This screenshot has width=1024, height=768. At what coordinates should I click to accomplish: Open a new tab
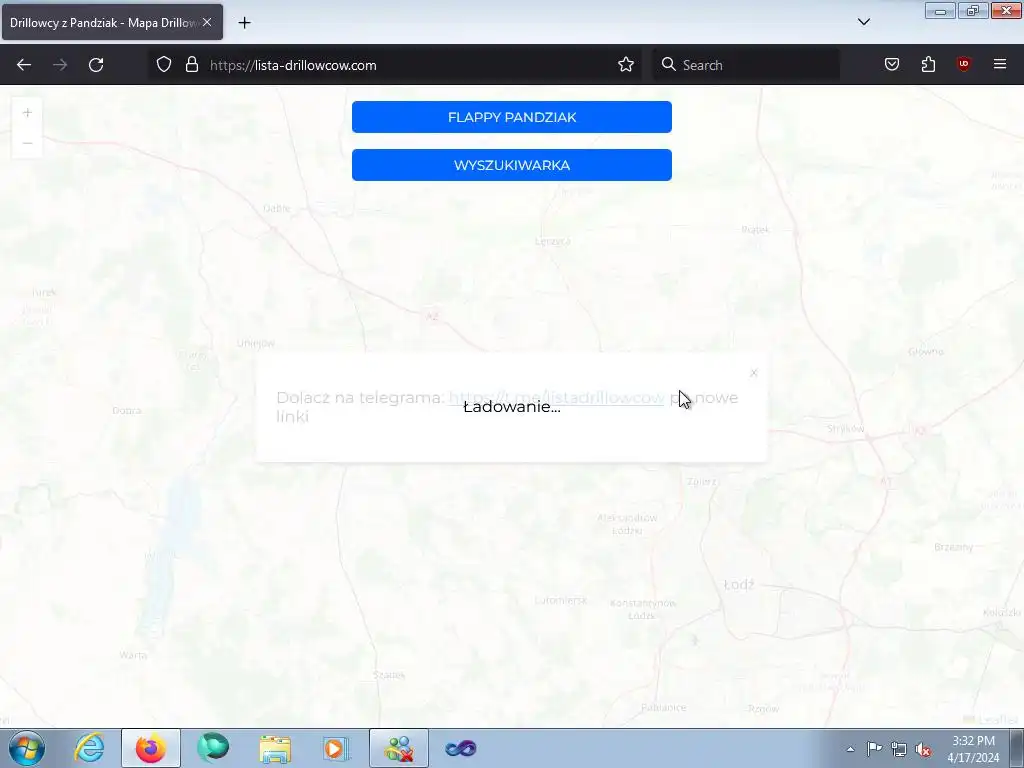coord(244,23)
